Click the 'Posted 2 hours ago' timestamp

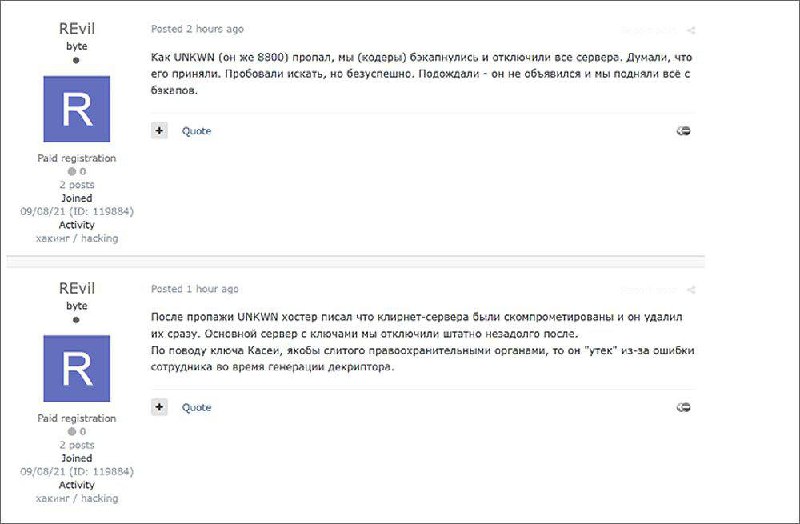197,29
